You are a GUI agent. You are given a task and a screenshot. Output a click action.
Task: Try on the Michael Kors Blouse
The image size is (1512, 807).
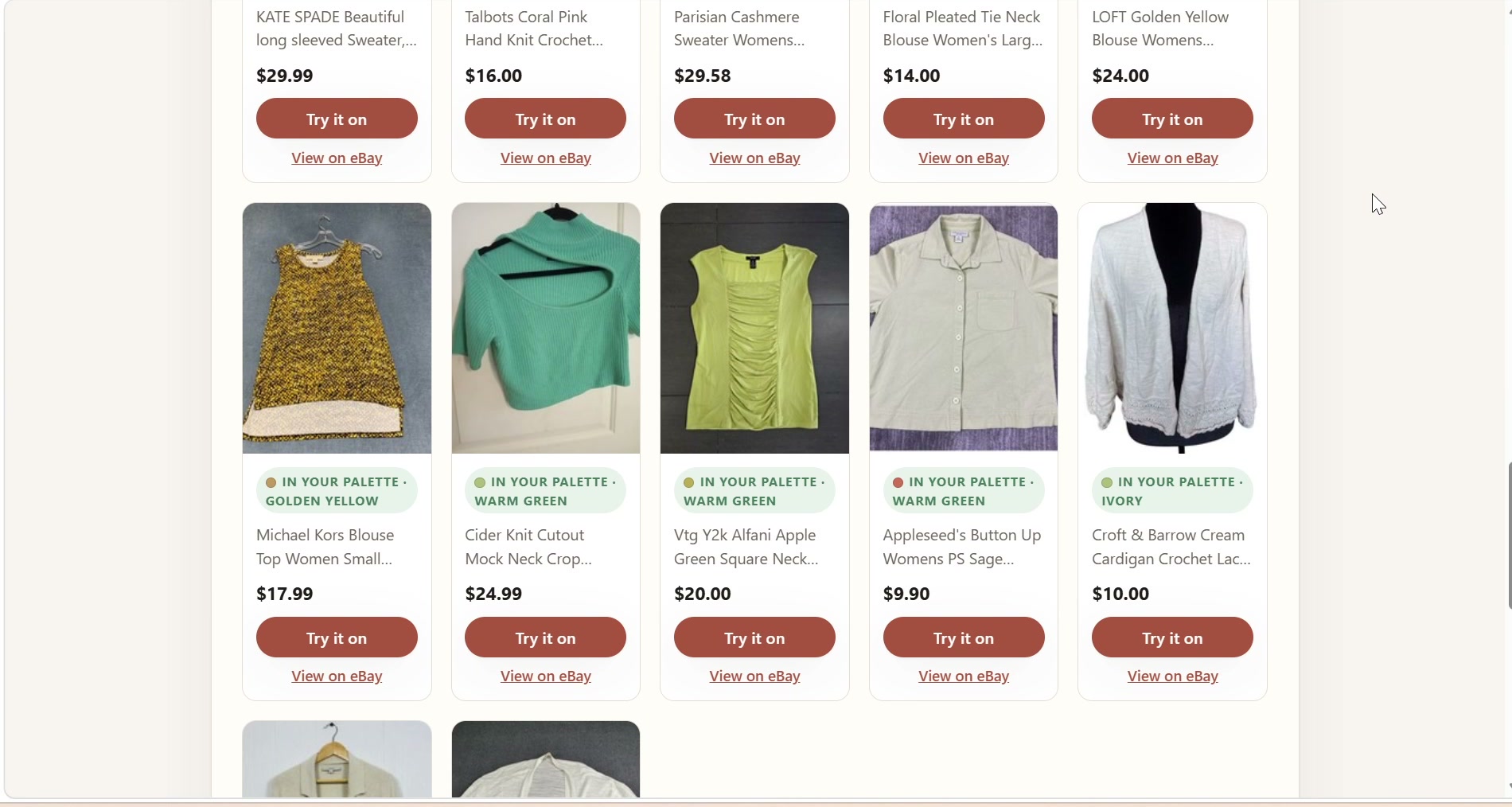tap(337, 637)
